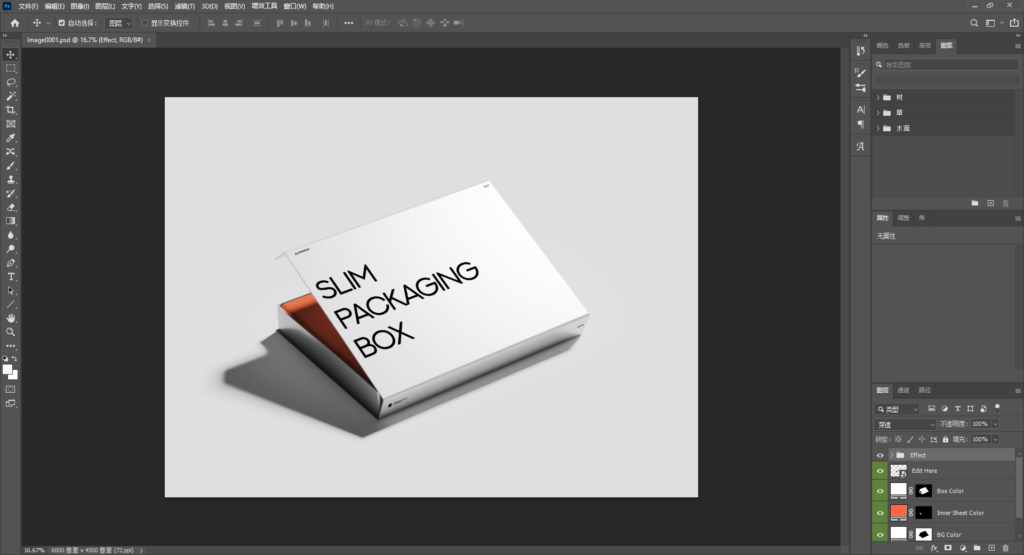Switch to the 通道 tab
This screenshot has width=1024, height=555.
click(903, 390)
